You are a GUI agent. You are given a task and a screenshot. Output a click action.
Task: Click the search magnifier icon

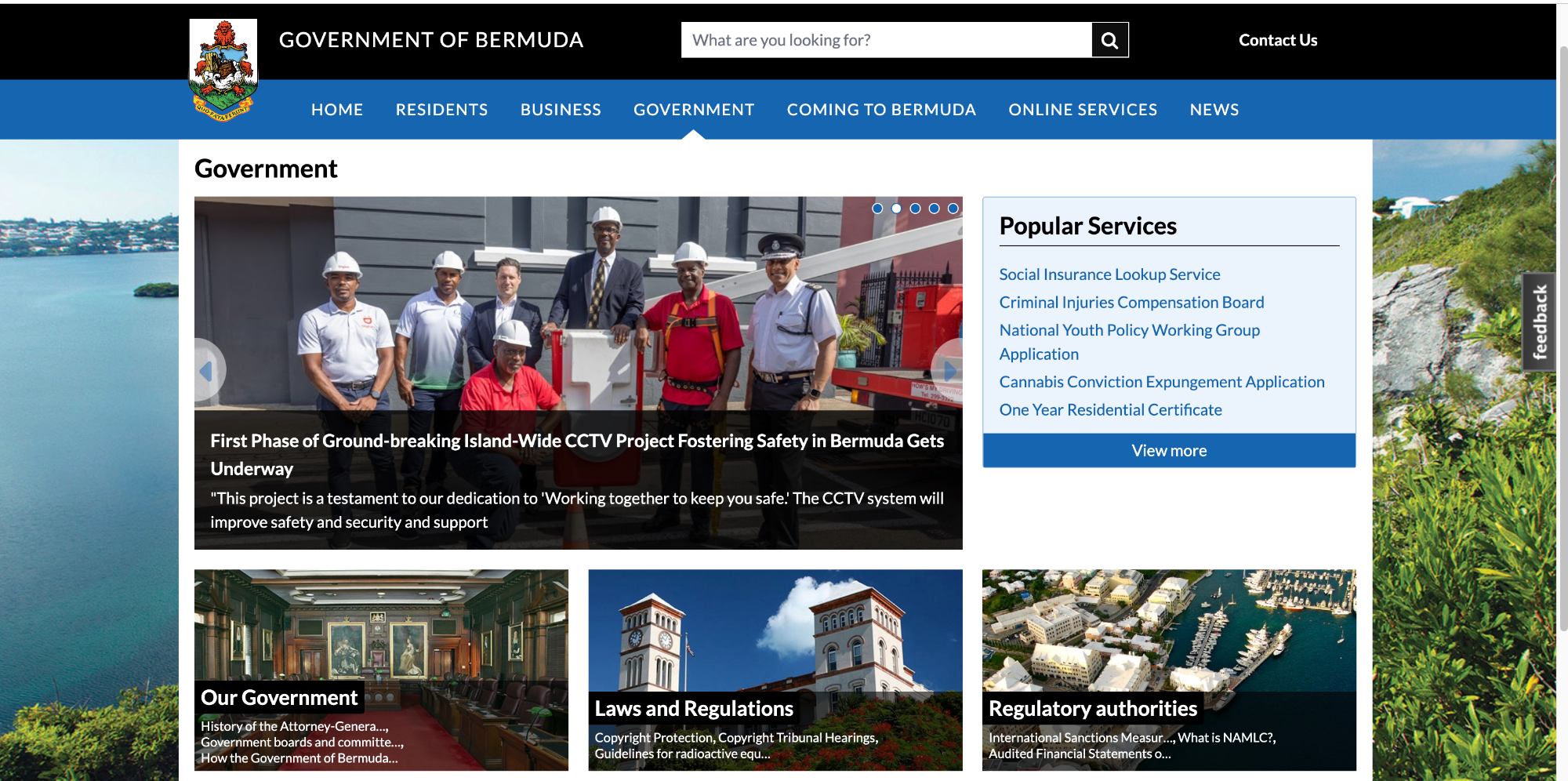click(1109, 40)
